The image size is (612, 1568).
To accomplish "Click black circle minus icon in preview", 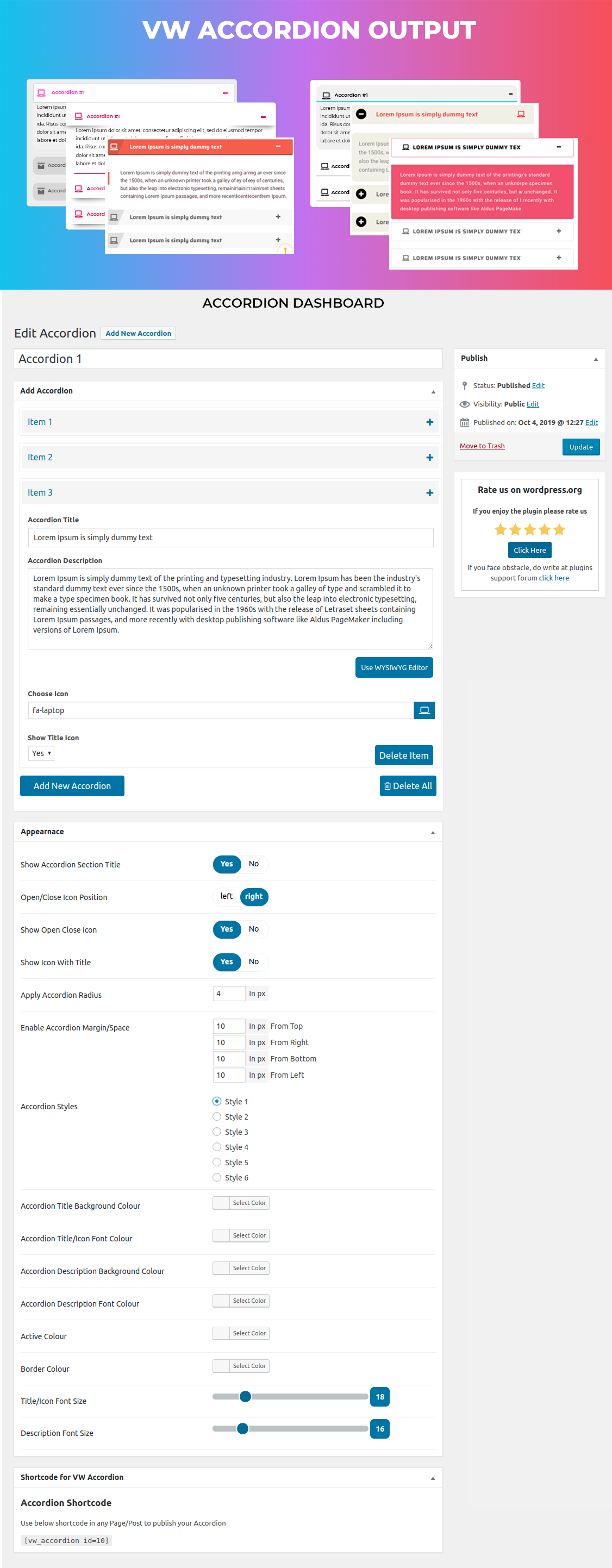I will coord(361,114).
